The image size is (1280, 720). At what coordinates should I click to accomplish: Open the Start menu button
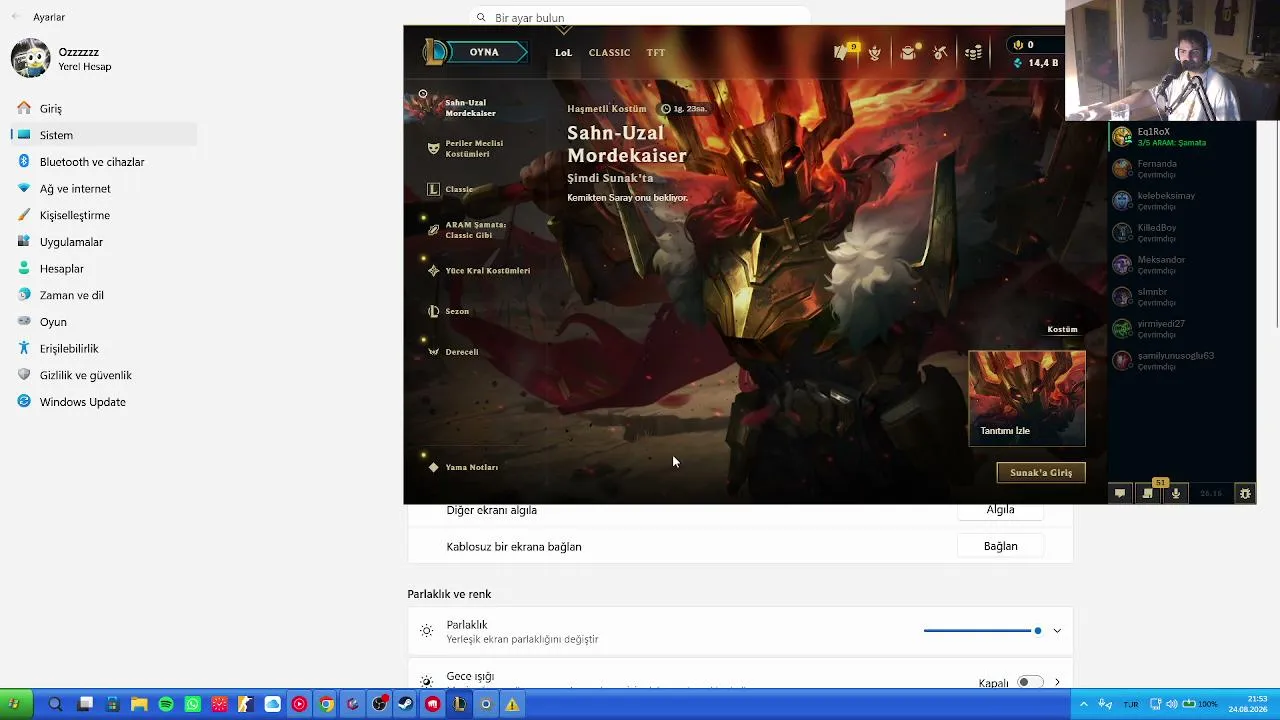pyautogui.click(x=14, y=704)
